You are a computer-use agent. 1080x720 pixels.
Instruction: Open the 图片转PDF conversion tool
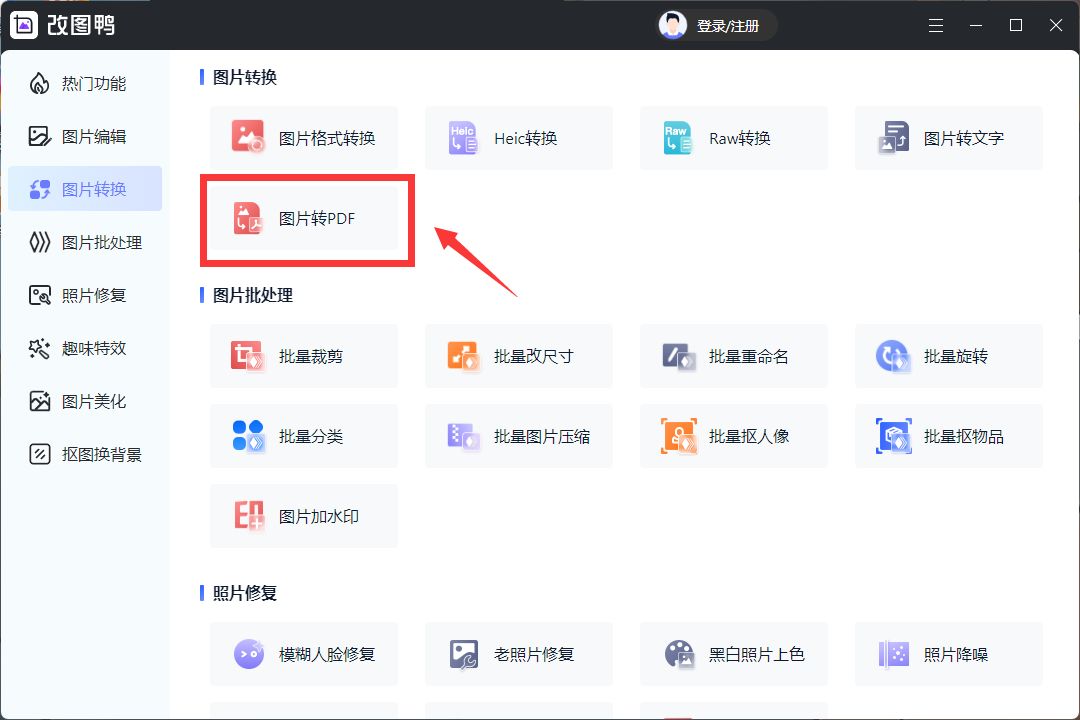coord(304,217)
